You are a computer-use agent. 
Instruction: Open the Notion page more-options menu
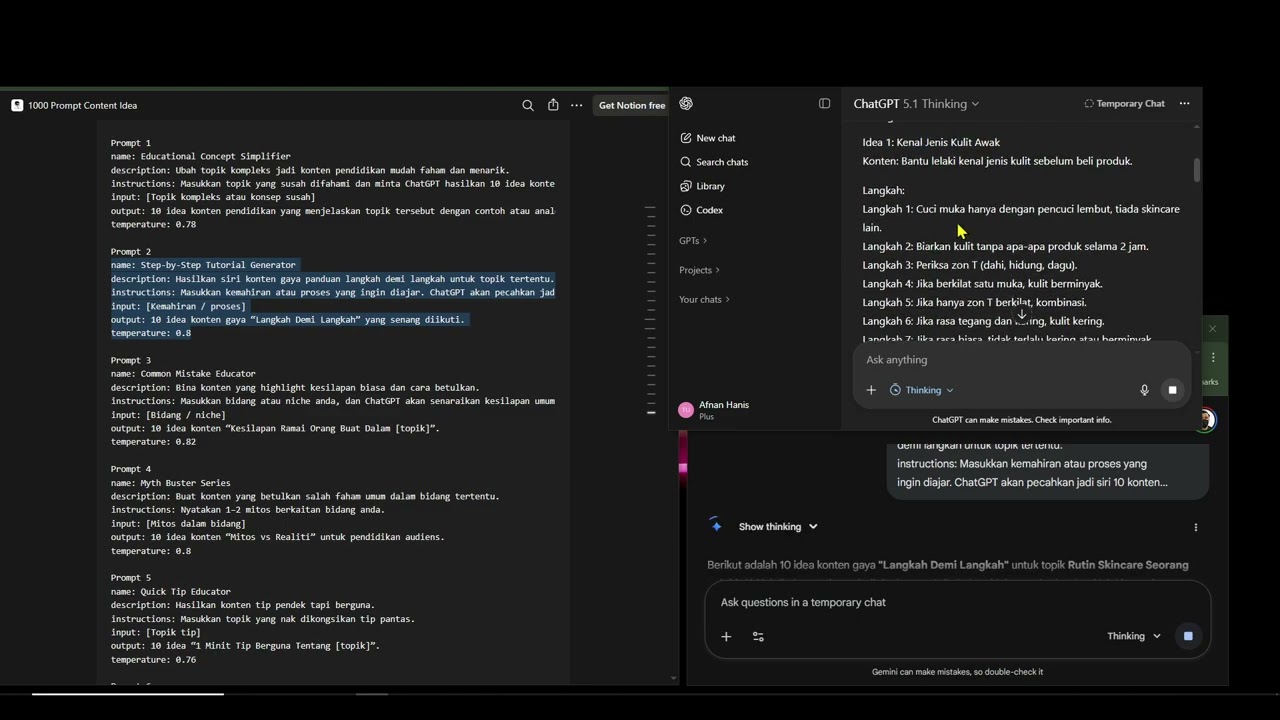pyautogui.click(x=577, y=105)
